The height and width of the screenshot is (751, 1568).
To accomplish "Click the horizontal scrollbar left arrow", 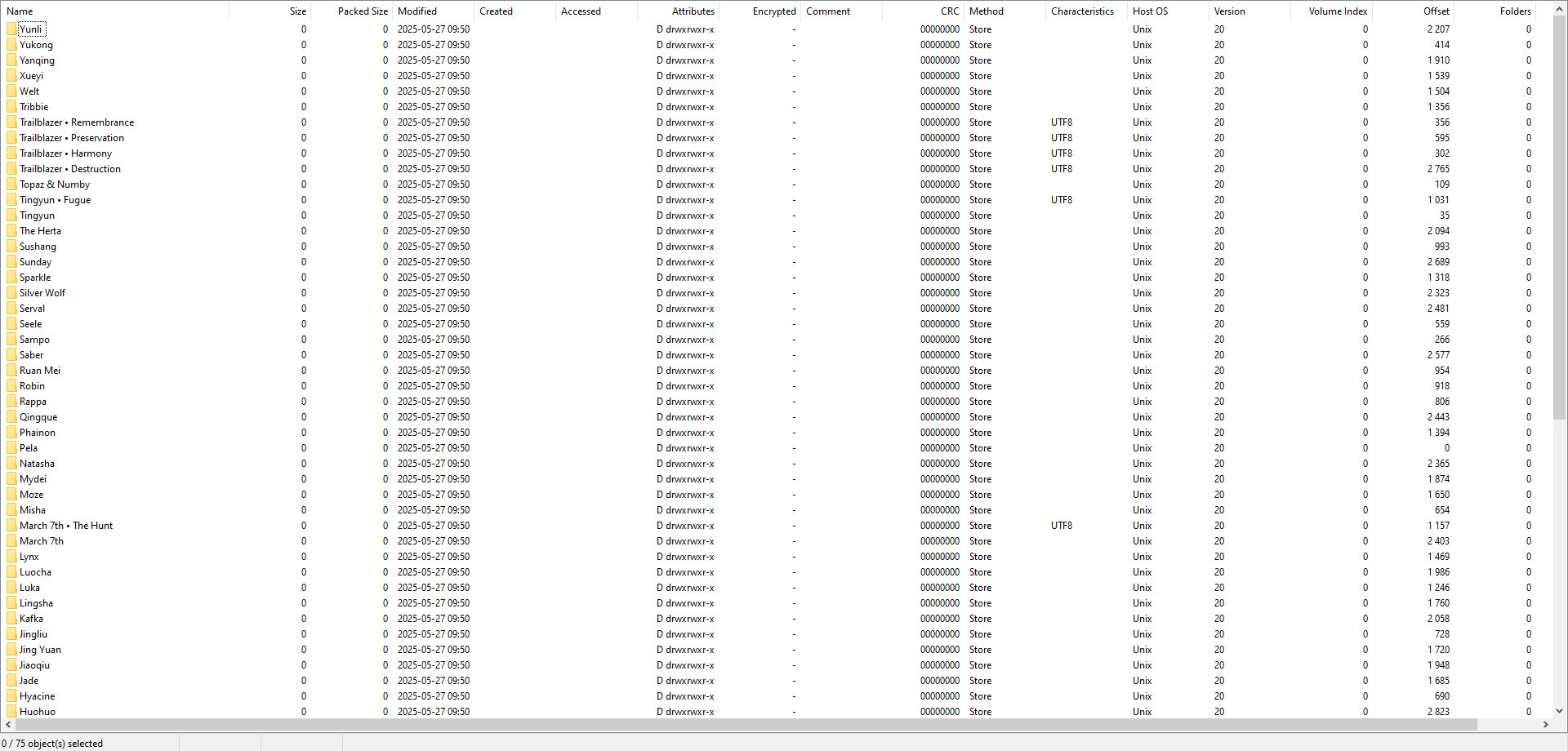I will coord(9,725).
